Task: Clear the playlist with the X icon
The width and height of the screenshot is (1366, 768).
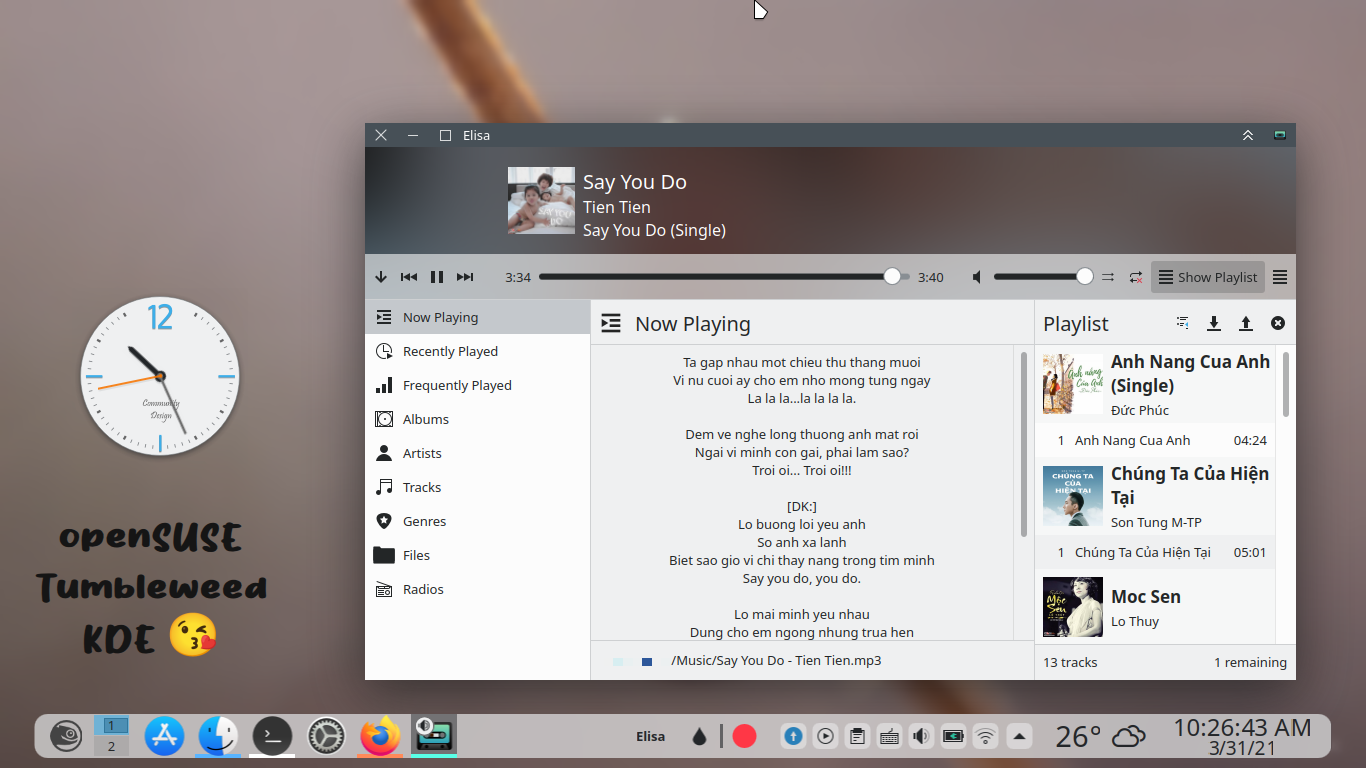Action: tap(1278, 323)
